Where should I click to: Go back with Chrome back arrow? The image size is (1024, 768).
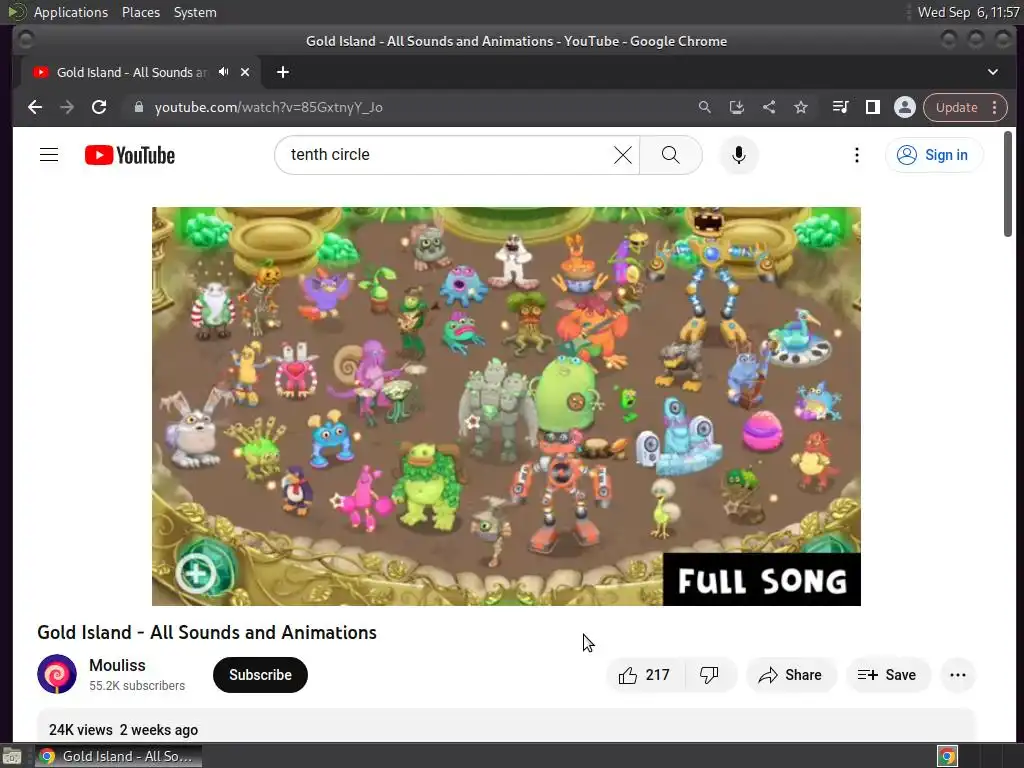pos(35,107)
